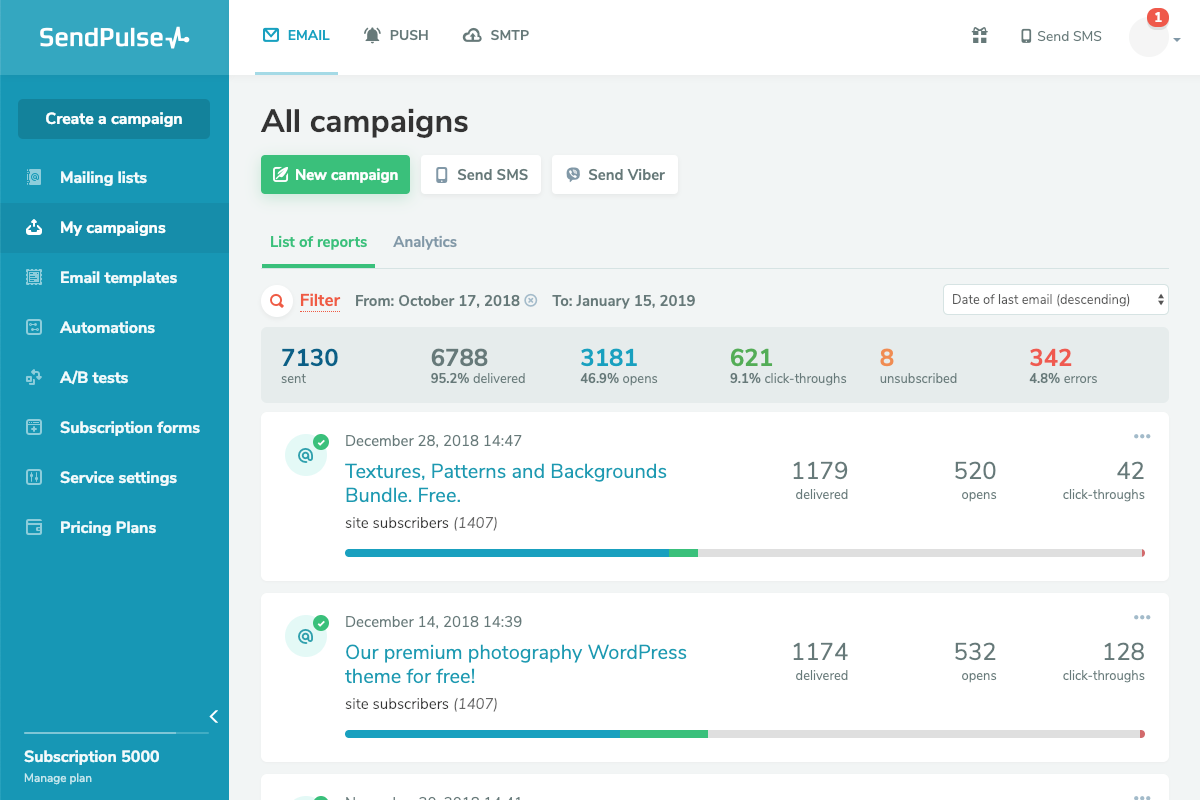Click the email icon of photography WordPress campaign
Image resolution: width=1200 pixels, height=800 pixels.
306,636
